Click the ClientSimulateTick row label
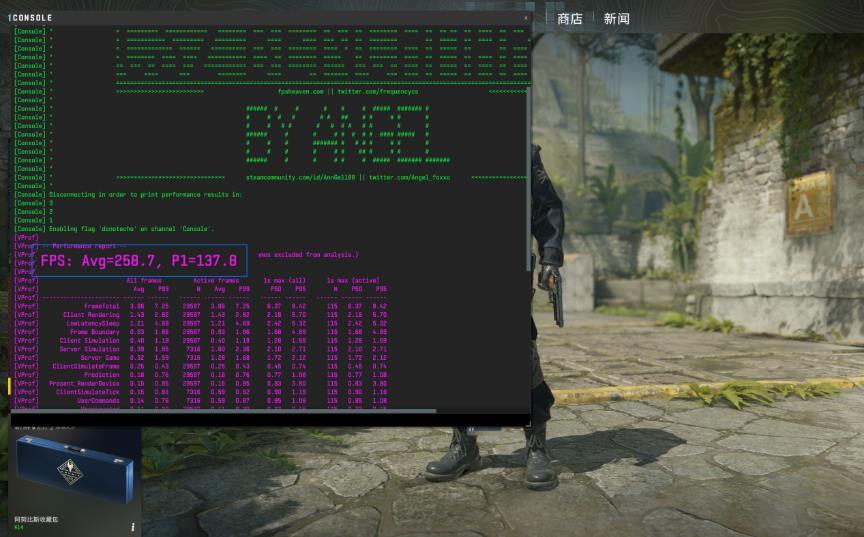Viewport: 864px width, 537px height. (88, 392)
